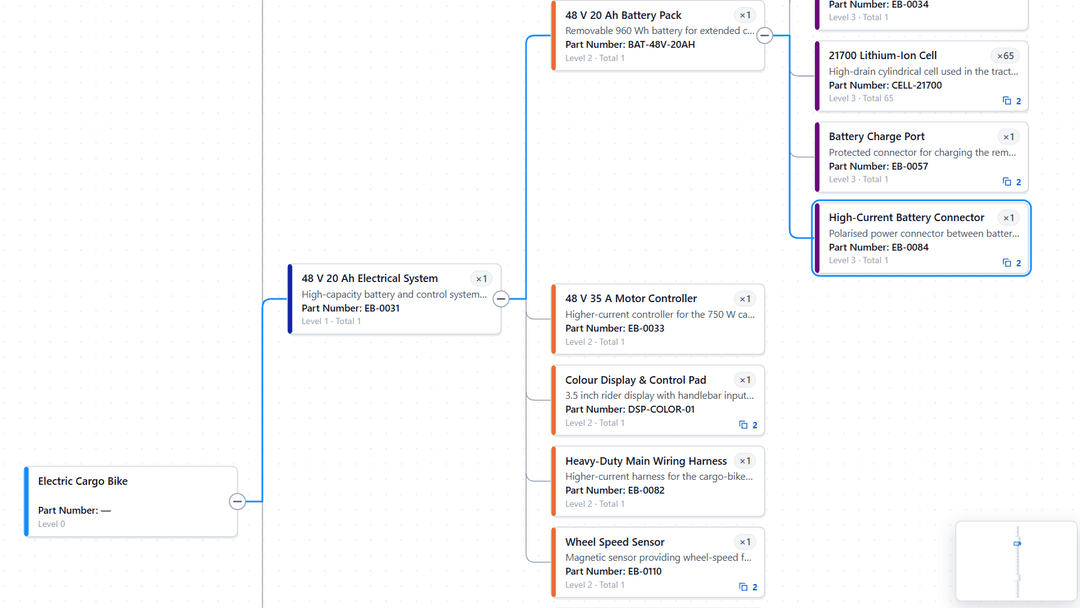The width and height of the screenshot is (1080, 608).
Task: Click duplicate icon on 21700 Lithium-Ion Cell
Action: click(1011, 101)
